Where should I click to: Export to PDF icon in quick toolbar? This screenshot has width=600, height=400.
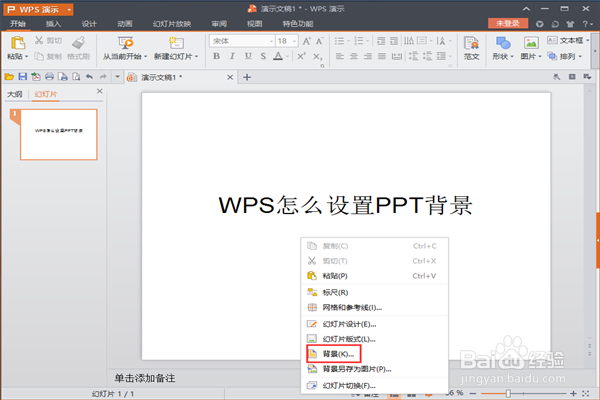(36, 77)
